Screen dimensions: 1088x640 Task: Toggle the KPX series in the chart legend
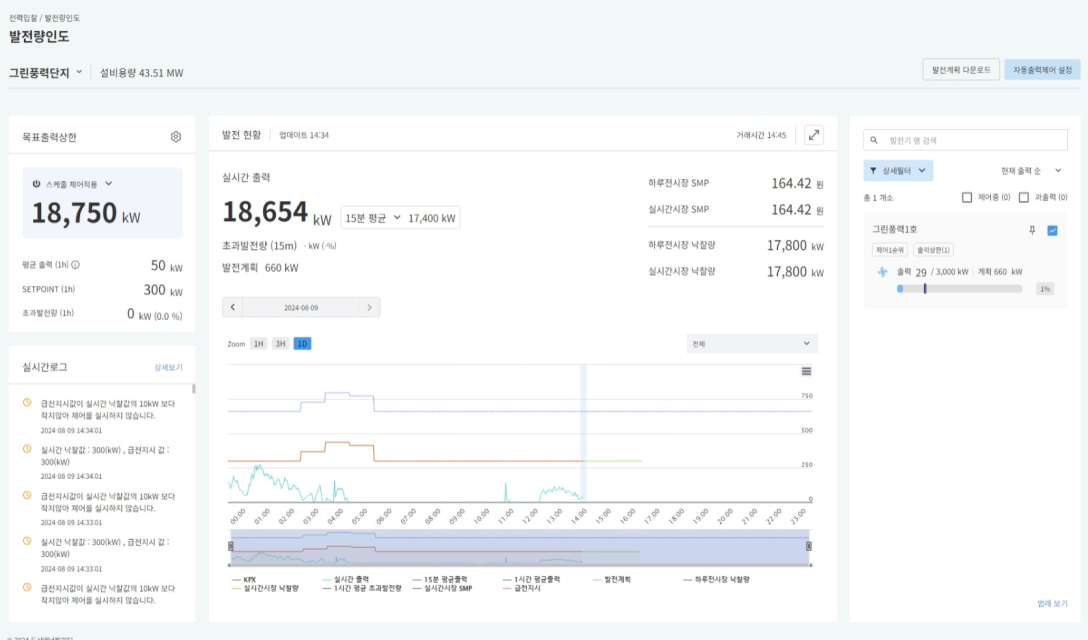click(244, 579)
